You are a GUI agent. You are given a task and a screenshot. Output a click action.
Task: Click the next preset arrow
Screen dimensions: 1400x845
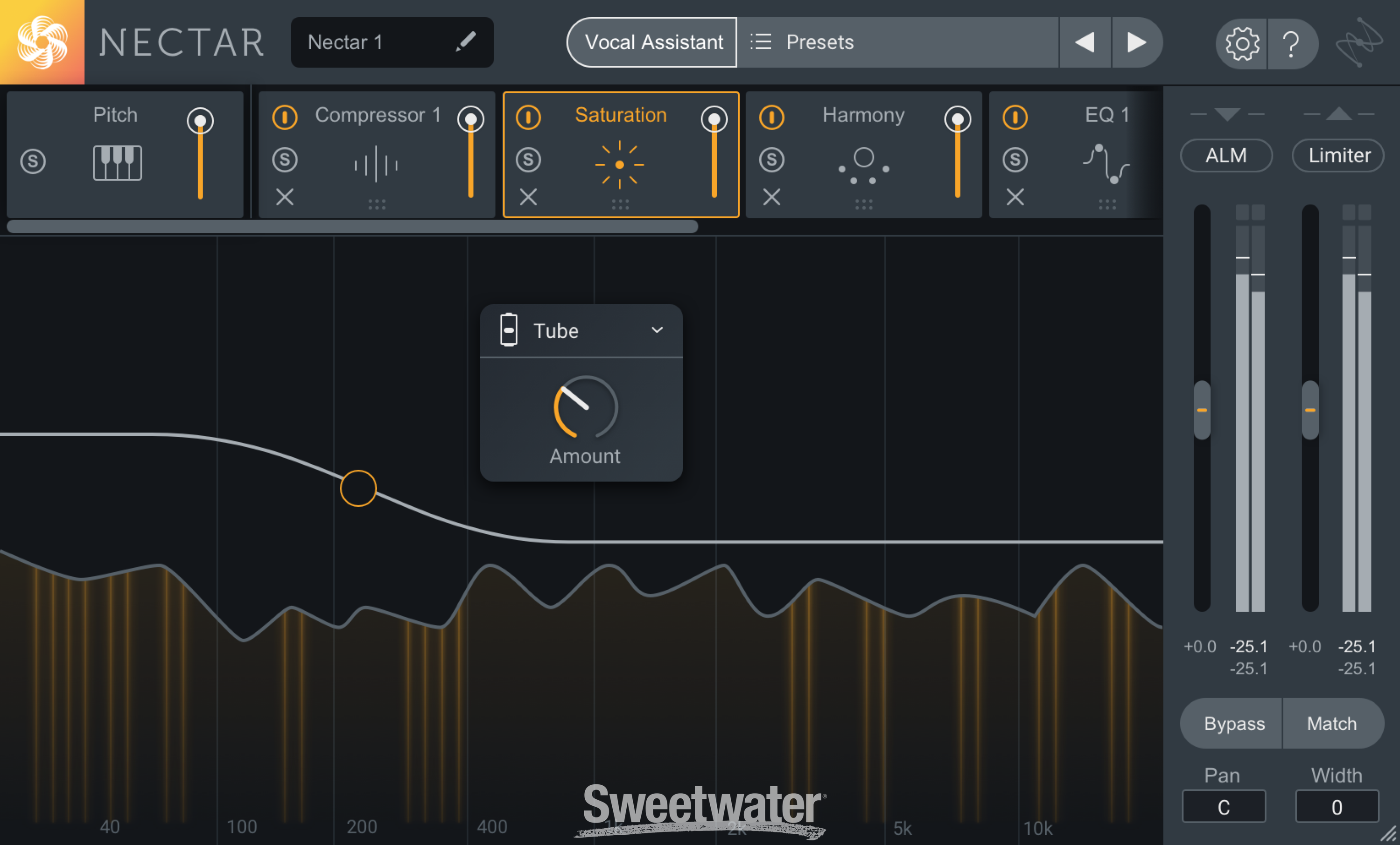pos(1136,42)
